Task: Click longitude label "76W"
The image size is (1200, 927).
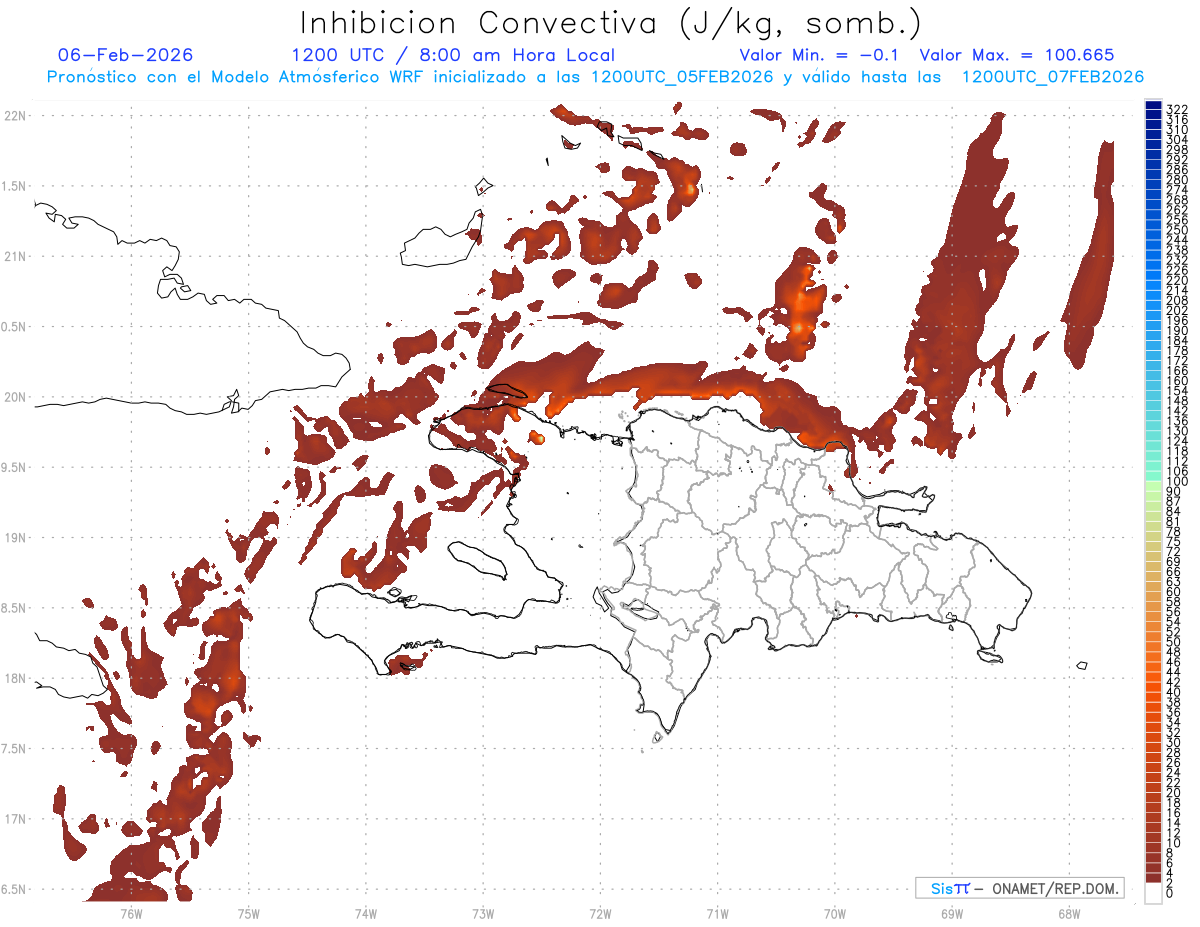Action: click(131, 914)
